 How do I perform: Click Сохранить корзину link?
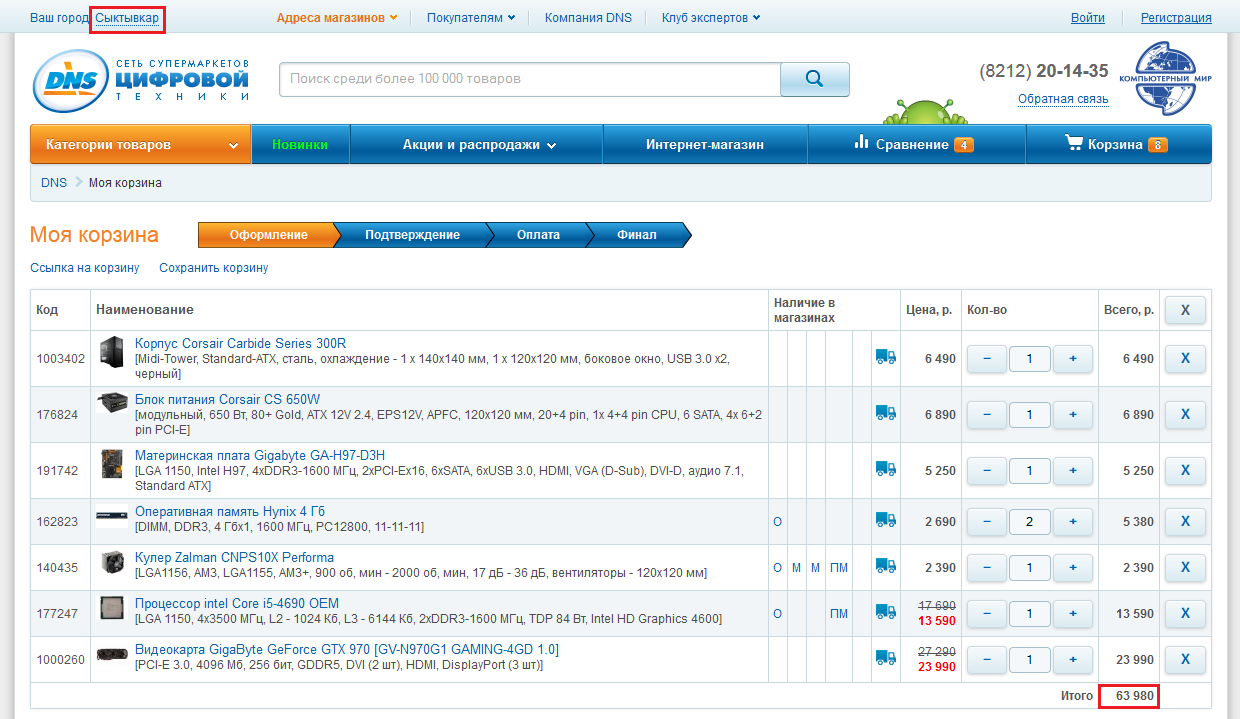(x=214, y=268)
